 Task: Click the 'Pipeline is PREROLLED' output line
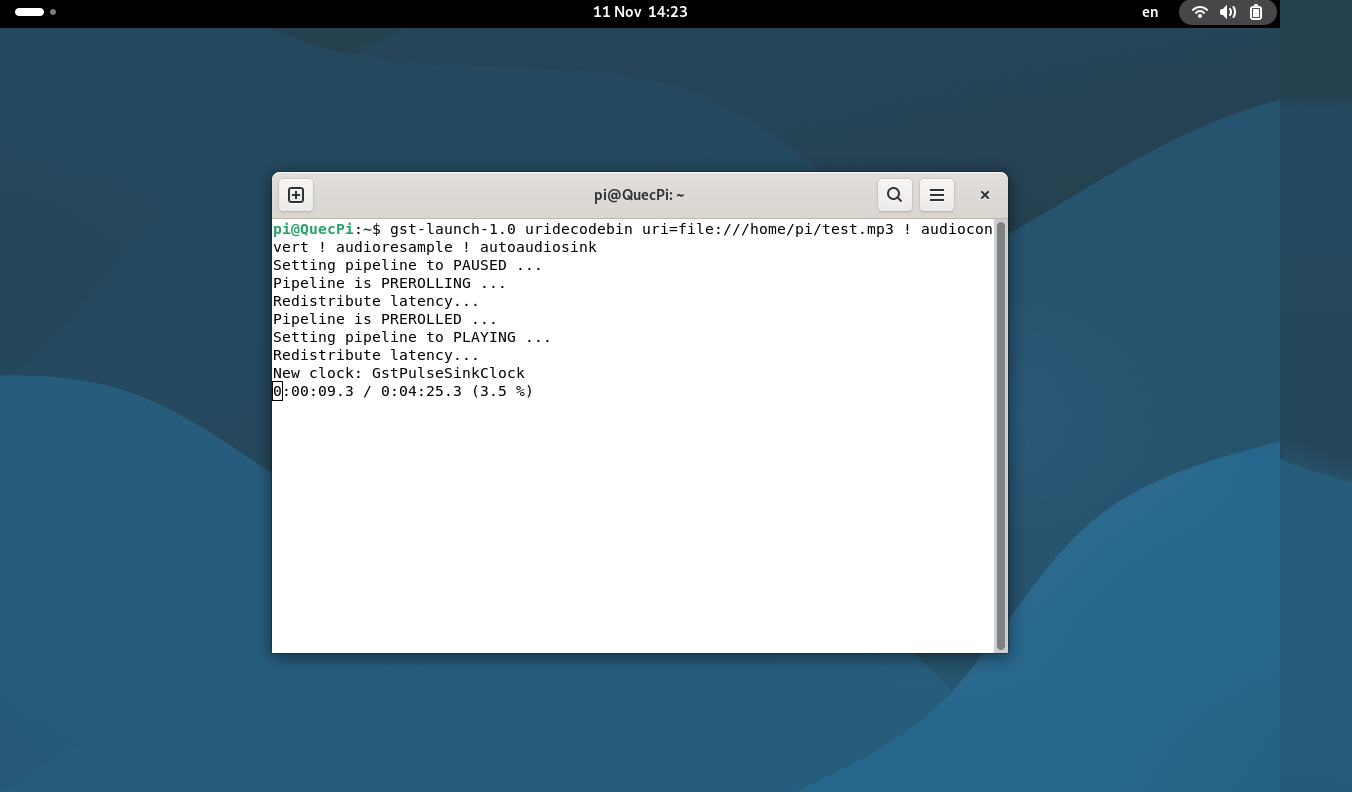point(384,319)
